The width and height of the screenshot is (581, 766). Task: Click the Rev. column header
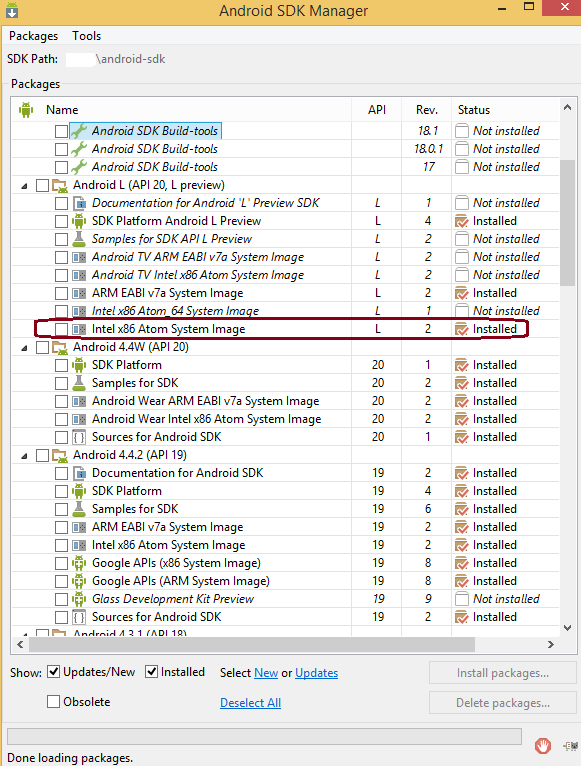(427, 110)
